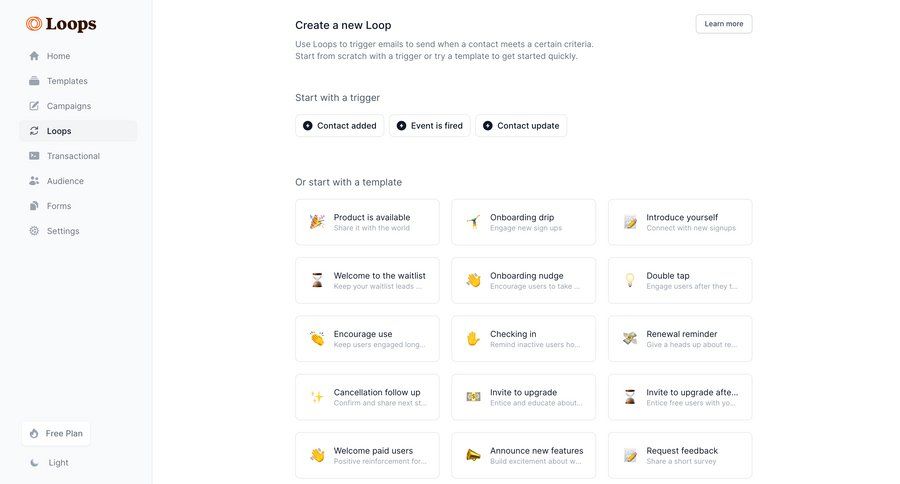This screenshot has width=900, height=484.
Task: Open the Audience menu item
Action: [x=65, y=181]
